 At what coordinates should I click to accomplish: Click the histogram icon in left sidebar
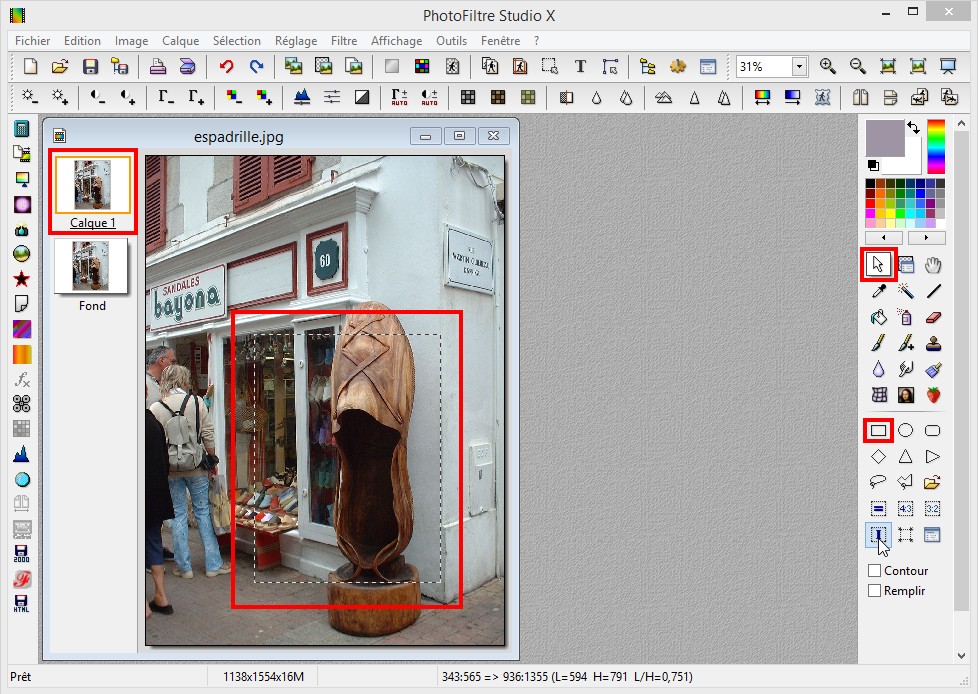21,453
